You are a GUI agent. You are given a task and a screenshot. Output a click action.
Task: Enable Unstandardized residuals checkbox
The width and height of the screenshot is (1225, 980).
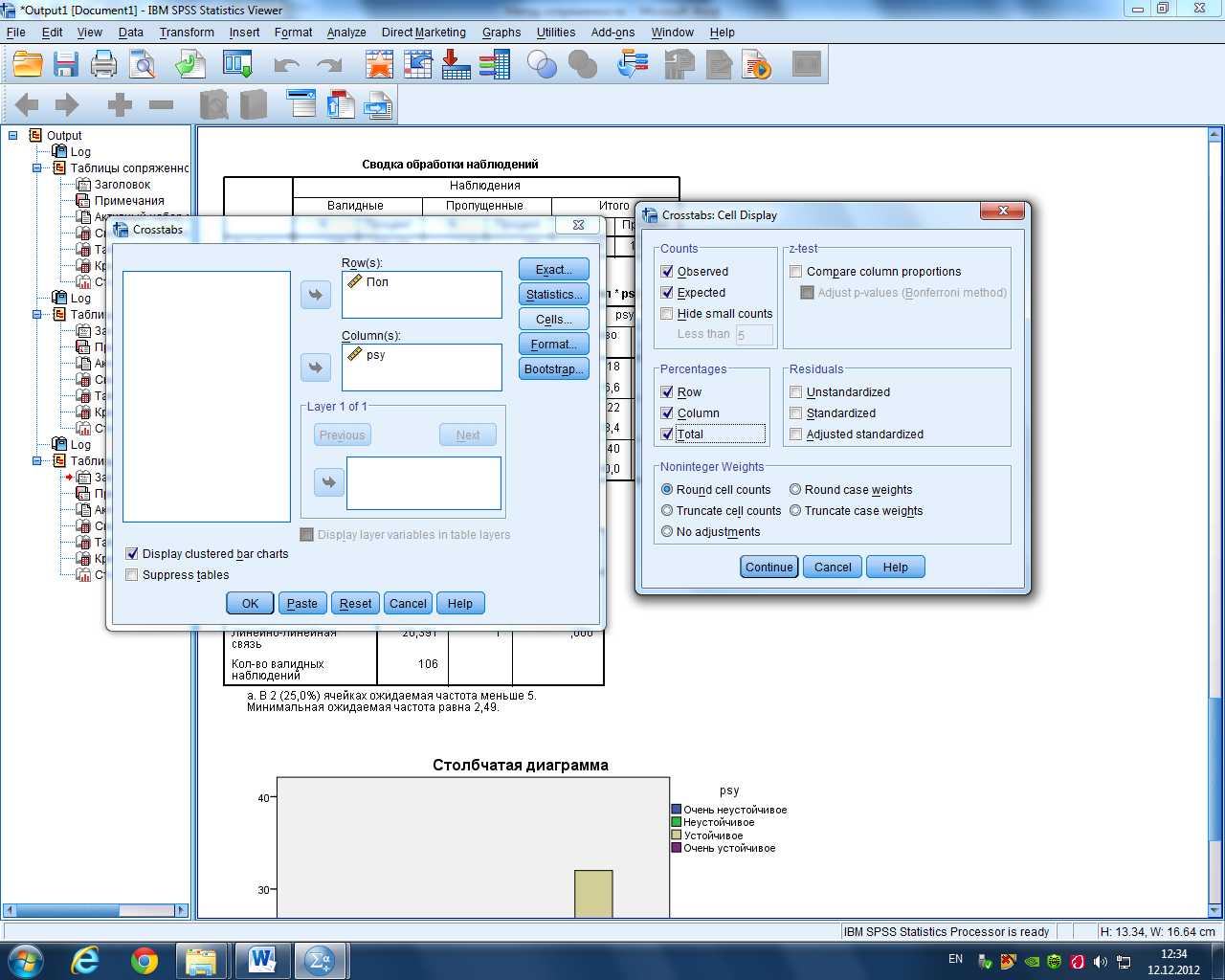pos(796,392)
